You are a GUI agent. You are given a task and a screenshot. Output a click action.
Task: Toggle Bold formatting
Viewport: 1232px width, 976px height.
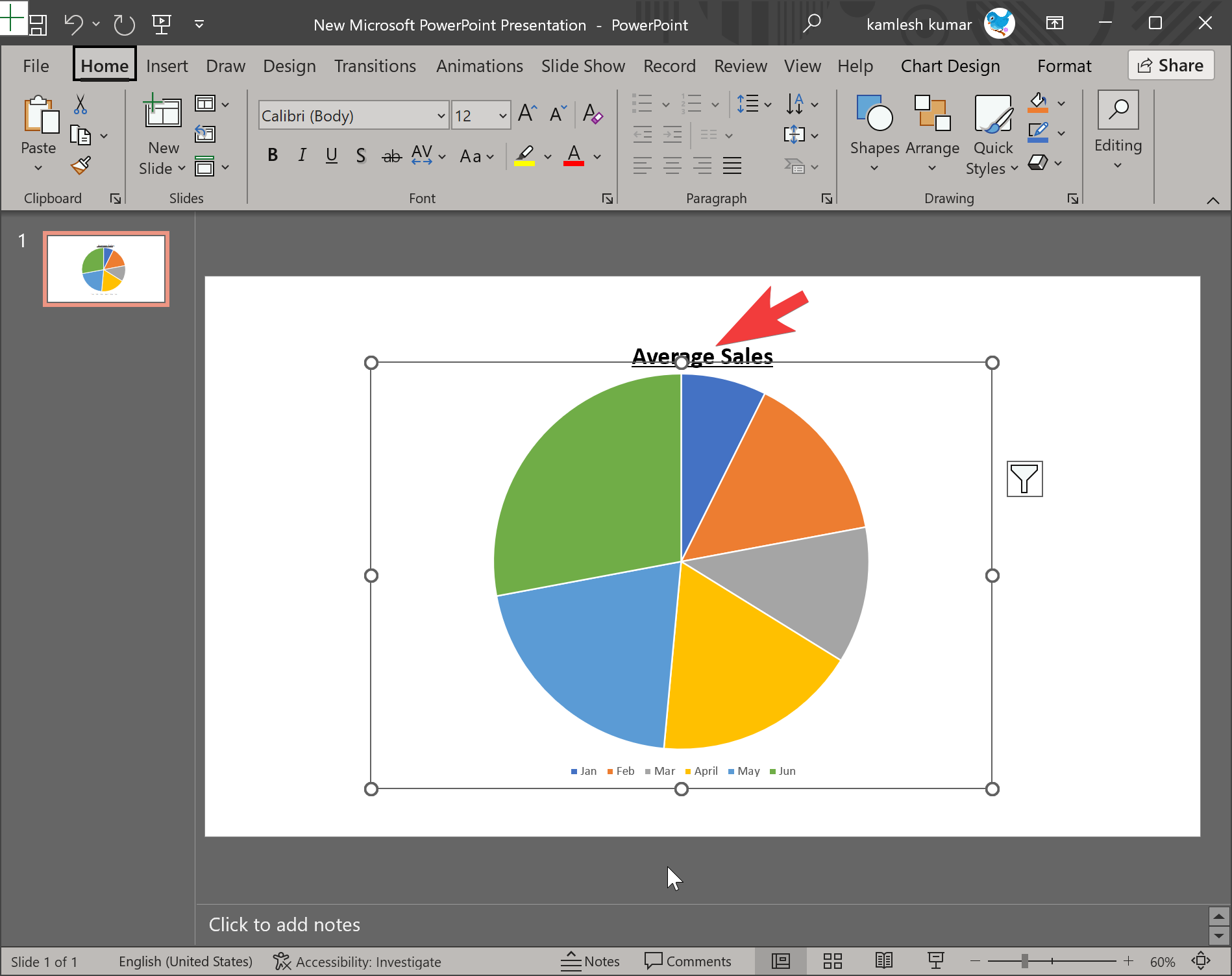pyautogui.click(x=273, y=156)
